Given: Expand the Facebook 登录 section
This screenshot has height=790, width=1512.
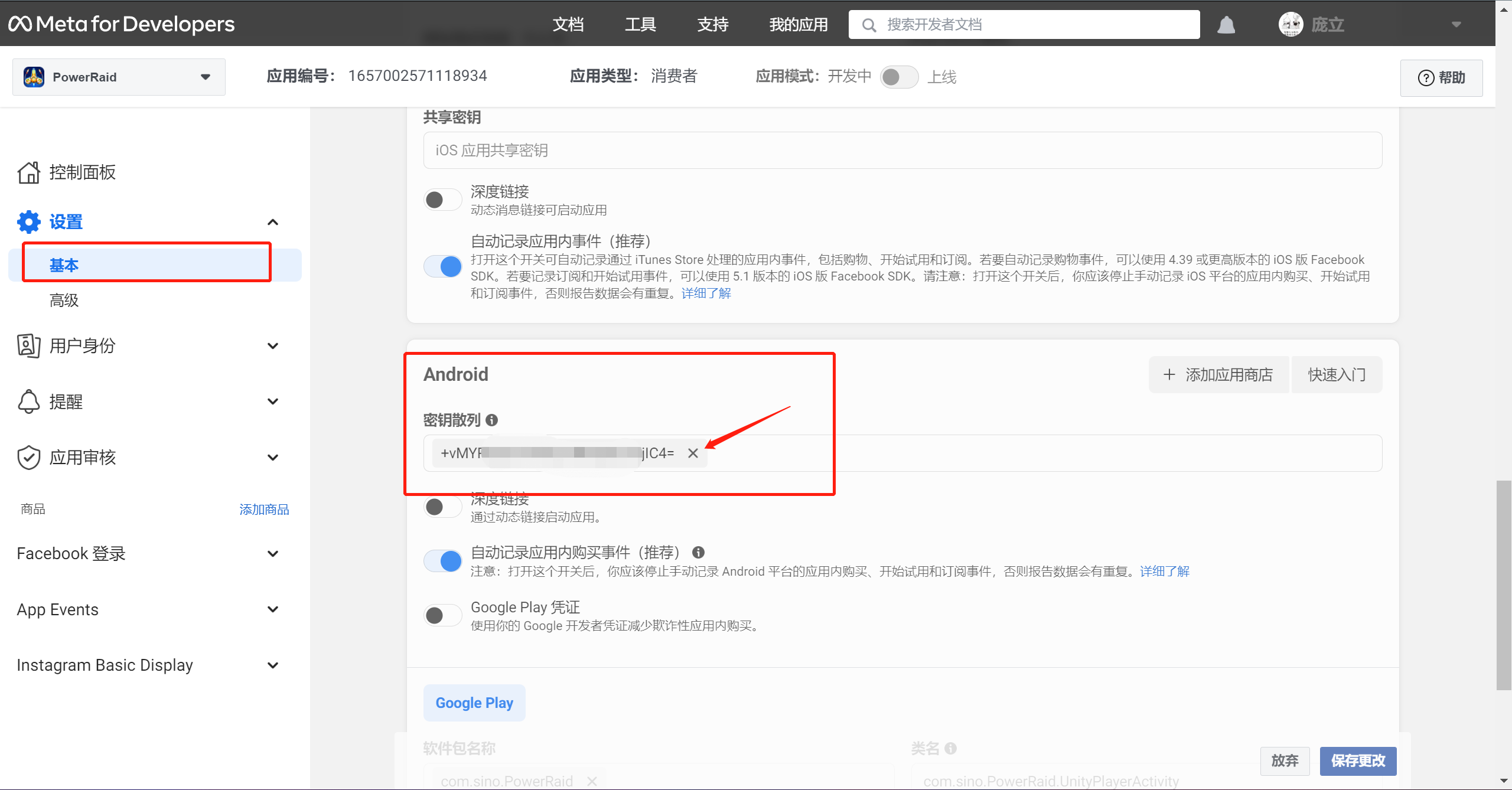Looking at the screenshot, I should pos(272,553).
